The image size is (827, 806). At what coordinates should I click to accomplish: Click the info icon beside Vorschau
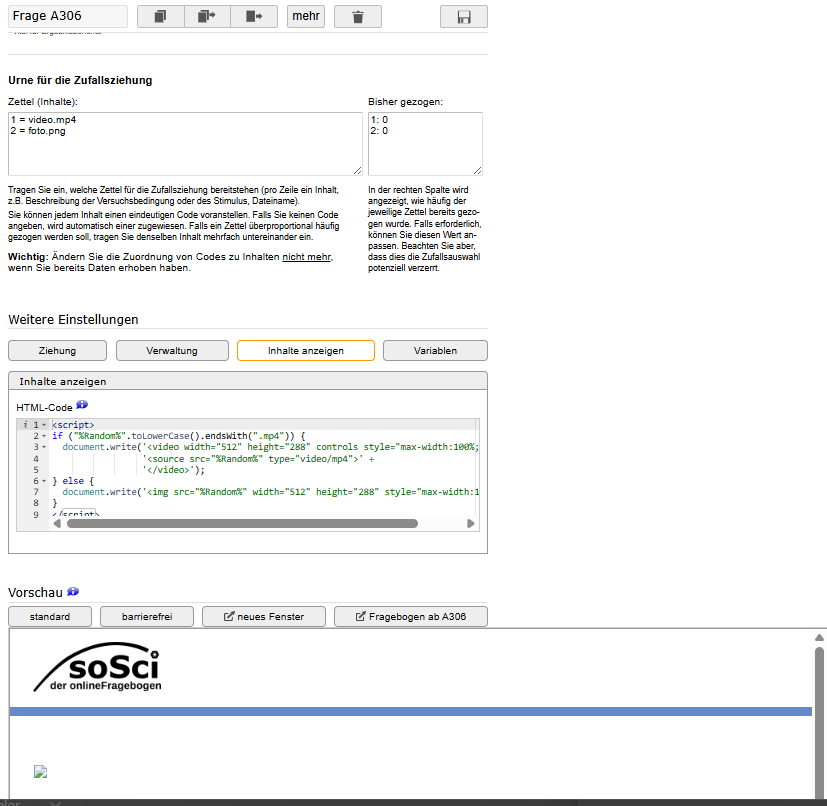pos(73,592)
